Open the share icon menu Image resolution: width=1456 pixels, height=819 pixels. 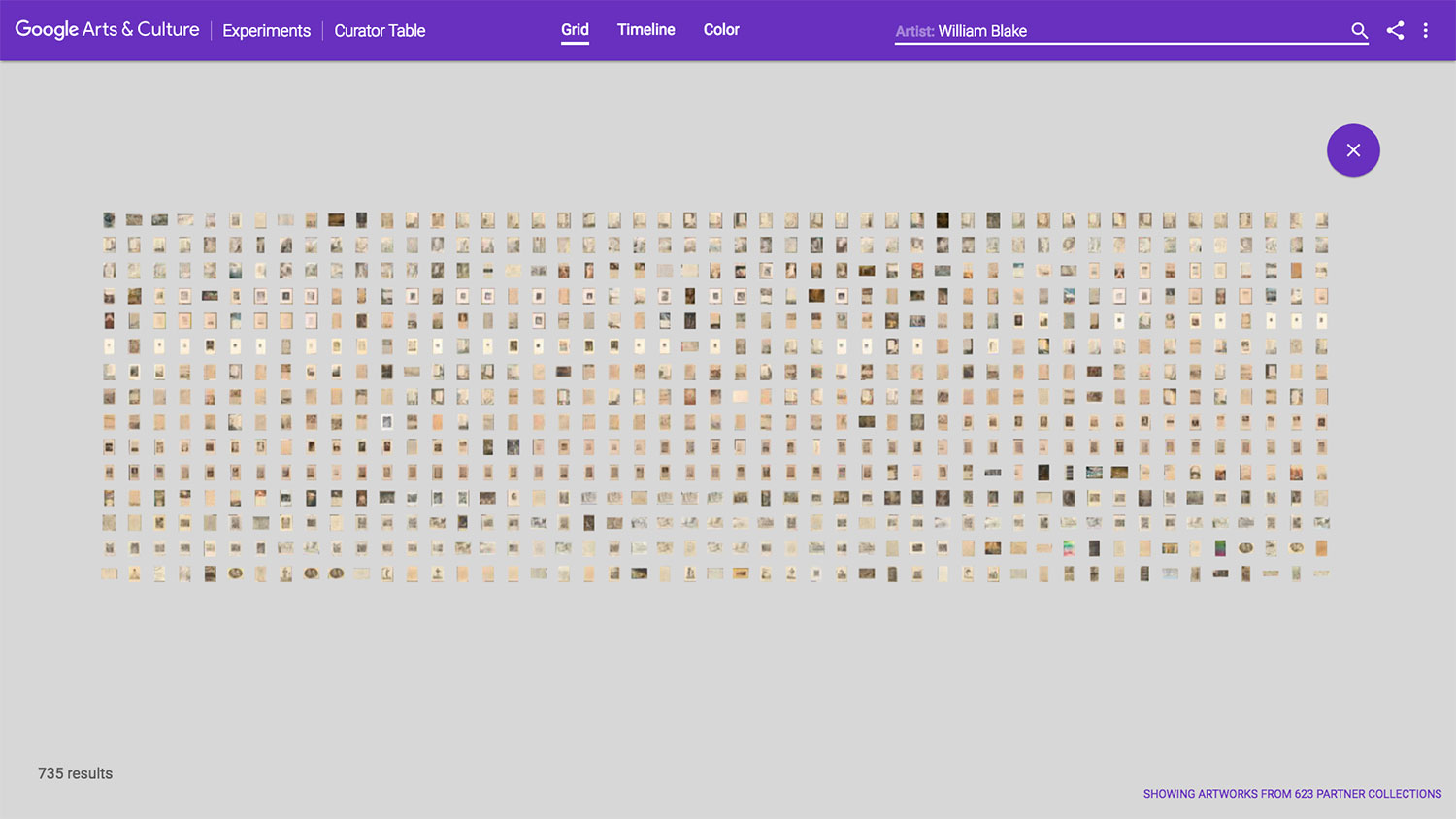click(x=1395, y=30)
